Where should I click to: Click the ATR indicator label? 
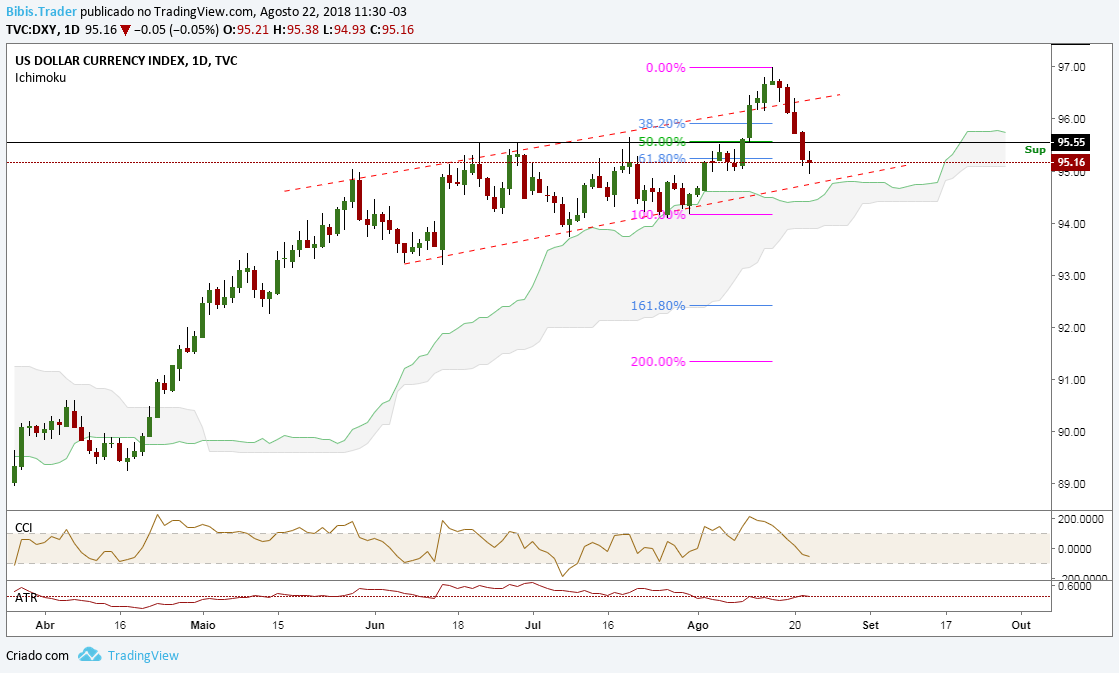tap(26, 597)
